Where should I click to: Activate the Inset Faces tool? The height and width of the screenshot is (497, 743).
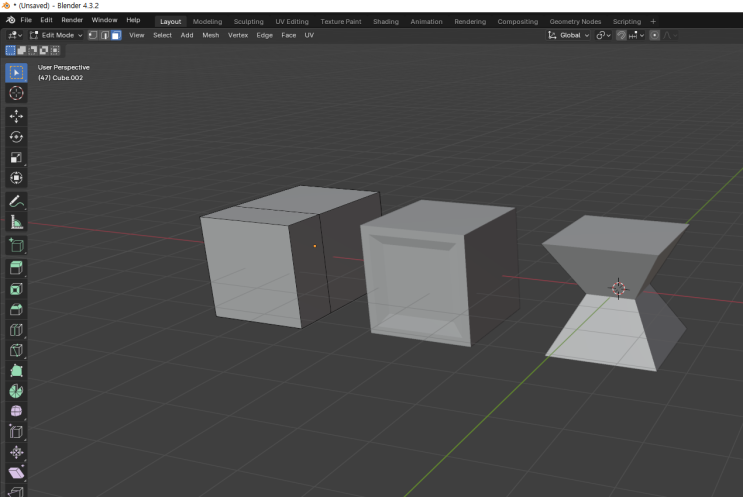coord(16,288)
